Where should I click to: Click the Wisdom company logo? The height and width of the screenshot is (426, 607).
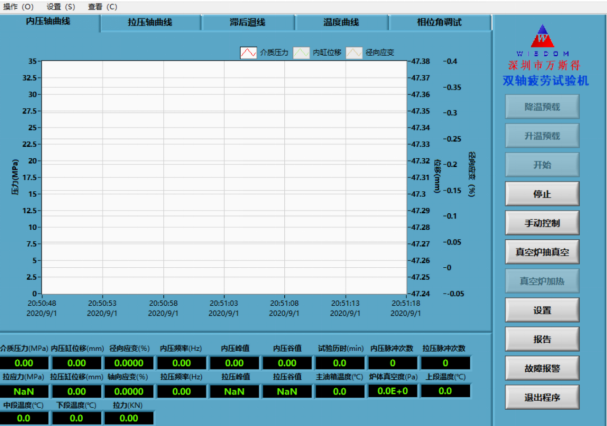(542, 40)
